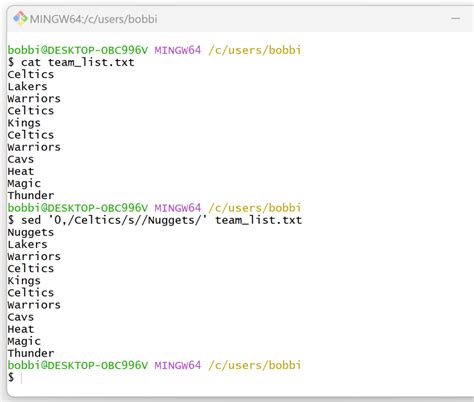
Task: Click the window title 'MINGW64:/c/users/bobbi'
Action: tap(94, 19)
